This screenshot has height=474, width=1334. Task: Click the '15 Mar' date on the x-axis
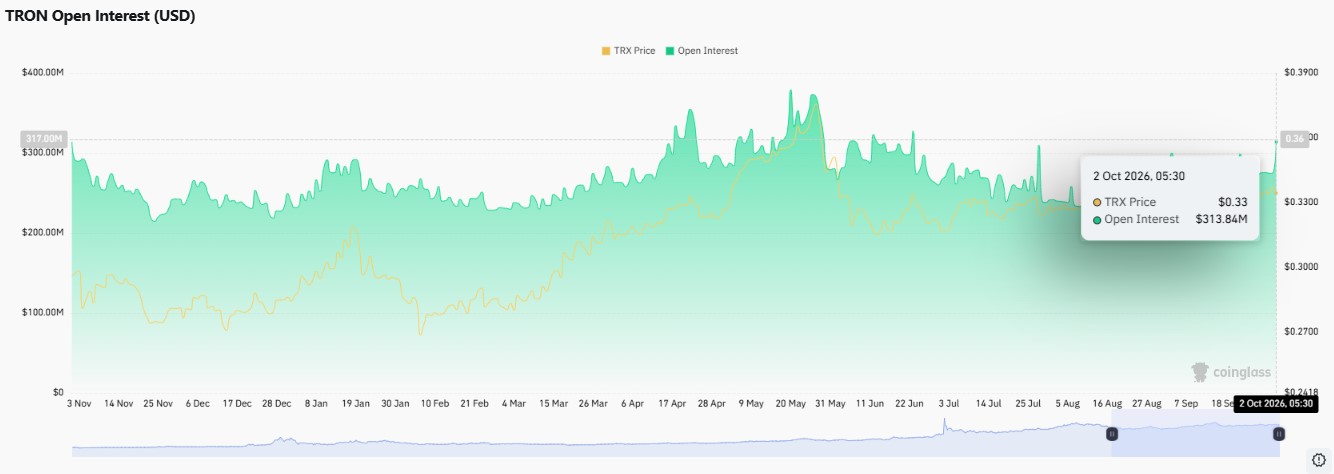(x=552, y=404)
